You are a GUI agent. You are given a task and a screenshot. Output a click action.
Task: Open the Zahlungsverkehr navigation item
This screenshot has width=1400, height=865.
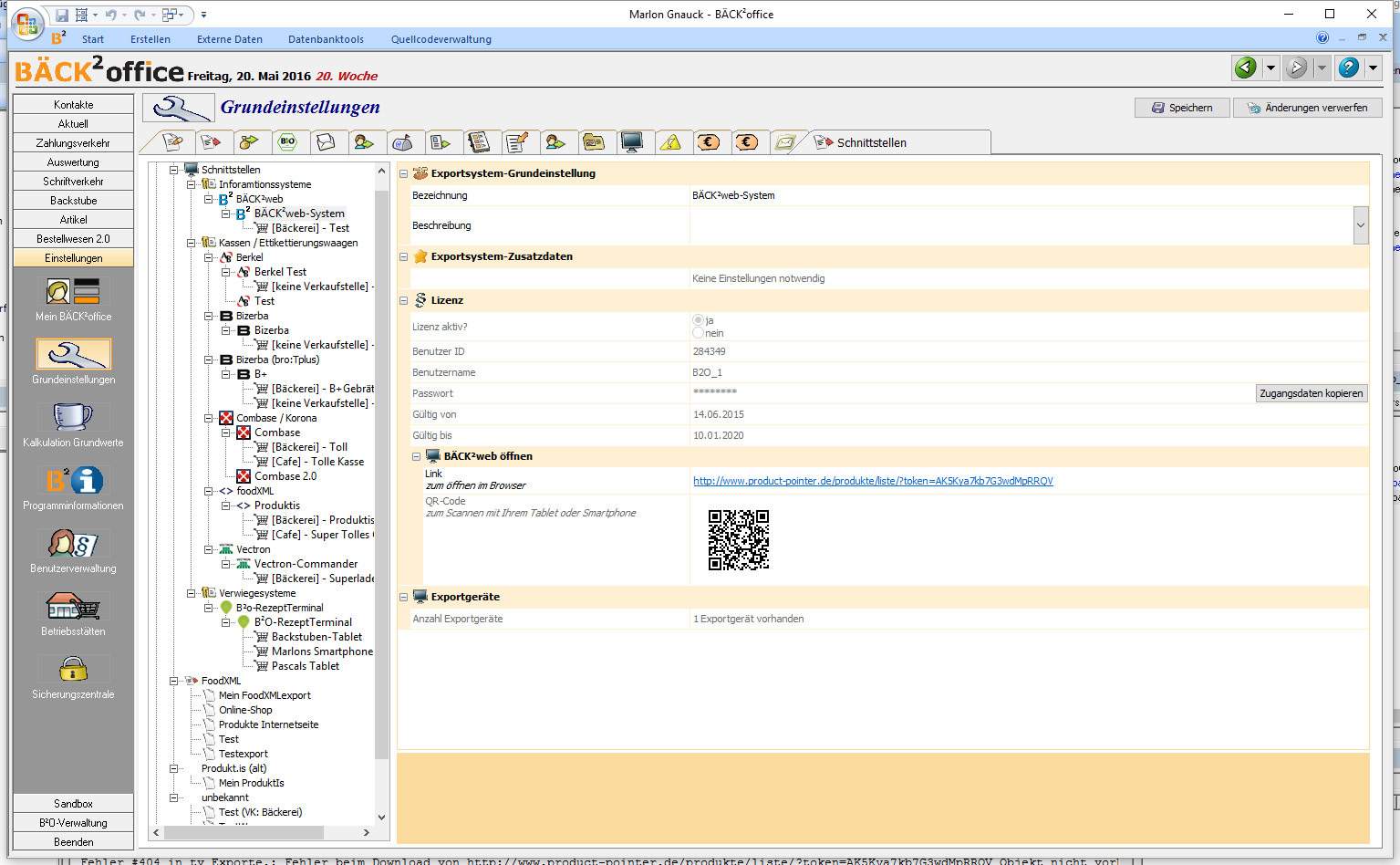click(x=73, y=143)
